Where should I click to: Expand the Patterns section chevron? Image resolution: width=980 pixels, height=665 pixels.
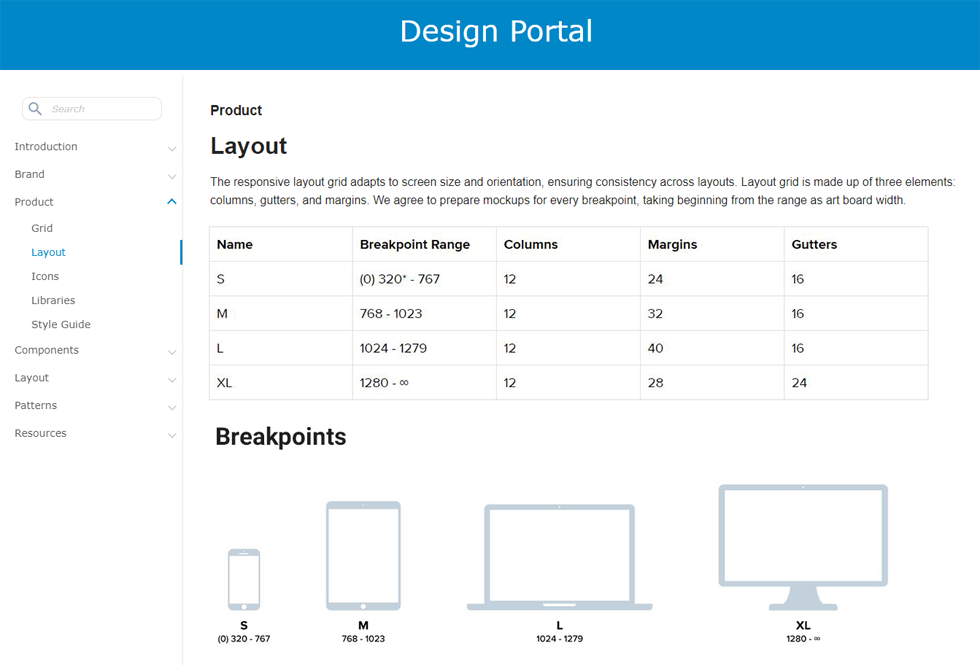point(172,407)
